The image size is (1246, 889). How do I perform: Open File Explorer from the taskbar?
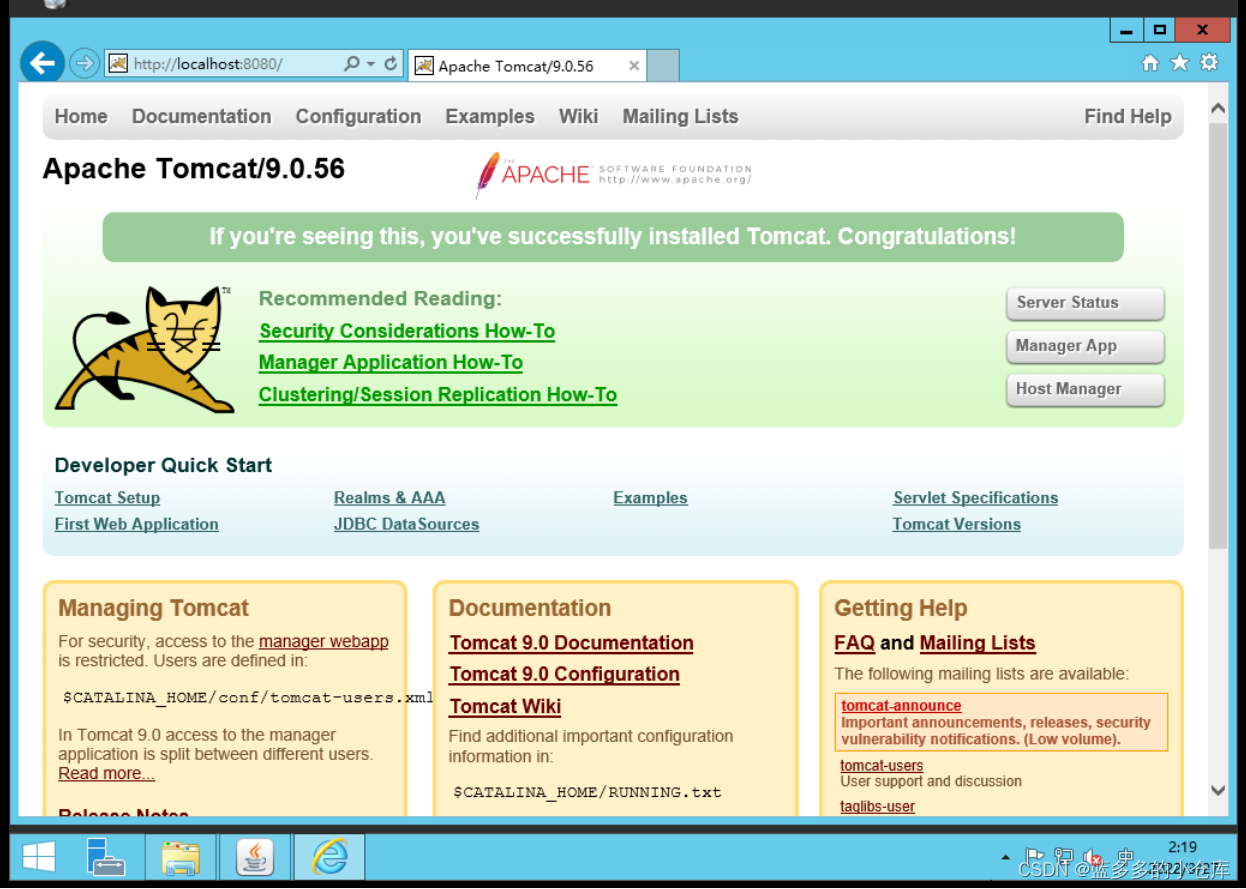pyautogui.click(x=181, y=857)
